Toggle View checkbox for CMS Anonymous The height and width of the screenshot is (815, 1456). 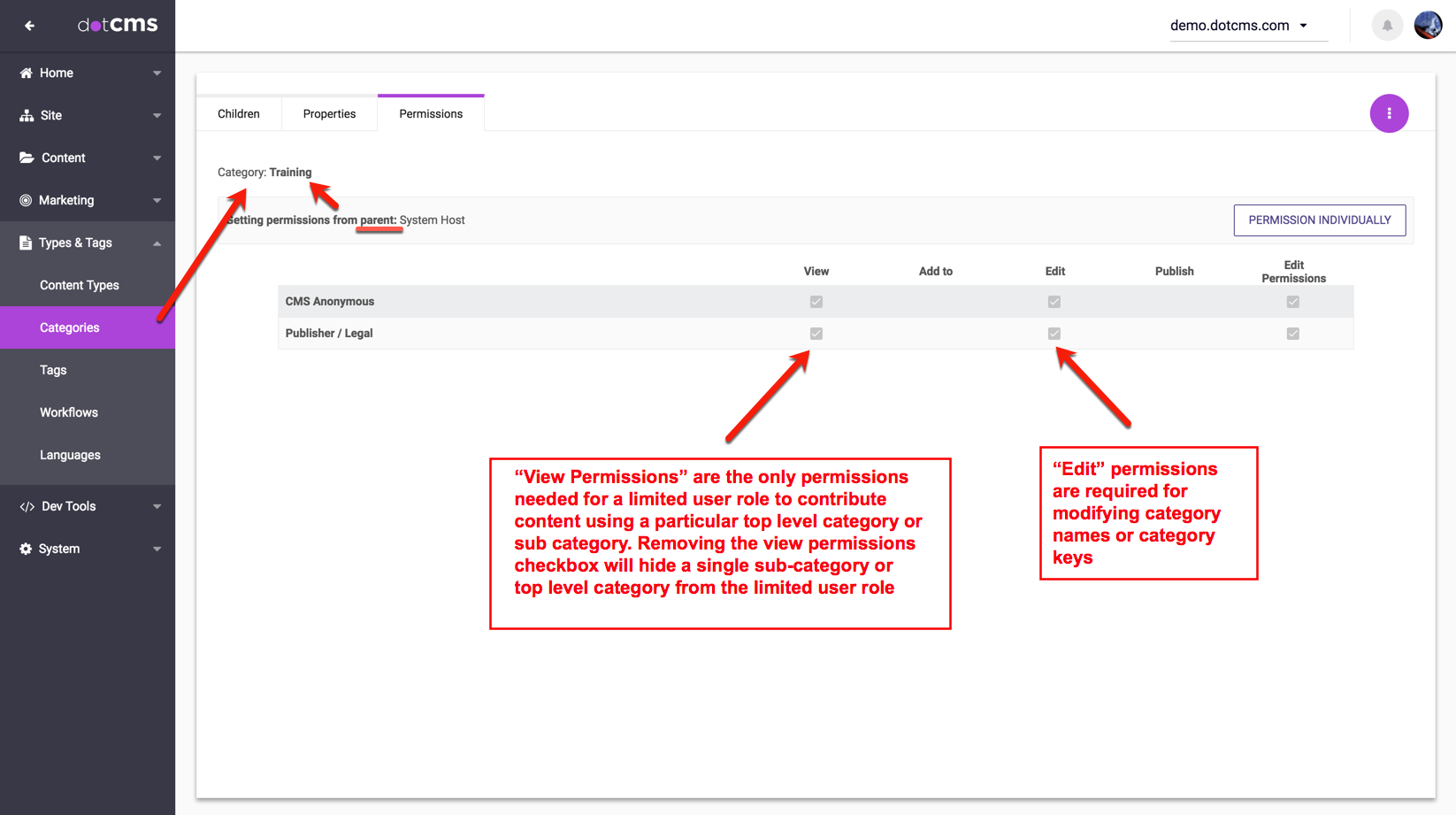click(x=816, y=302)
